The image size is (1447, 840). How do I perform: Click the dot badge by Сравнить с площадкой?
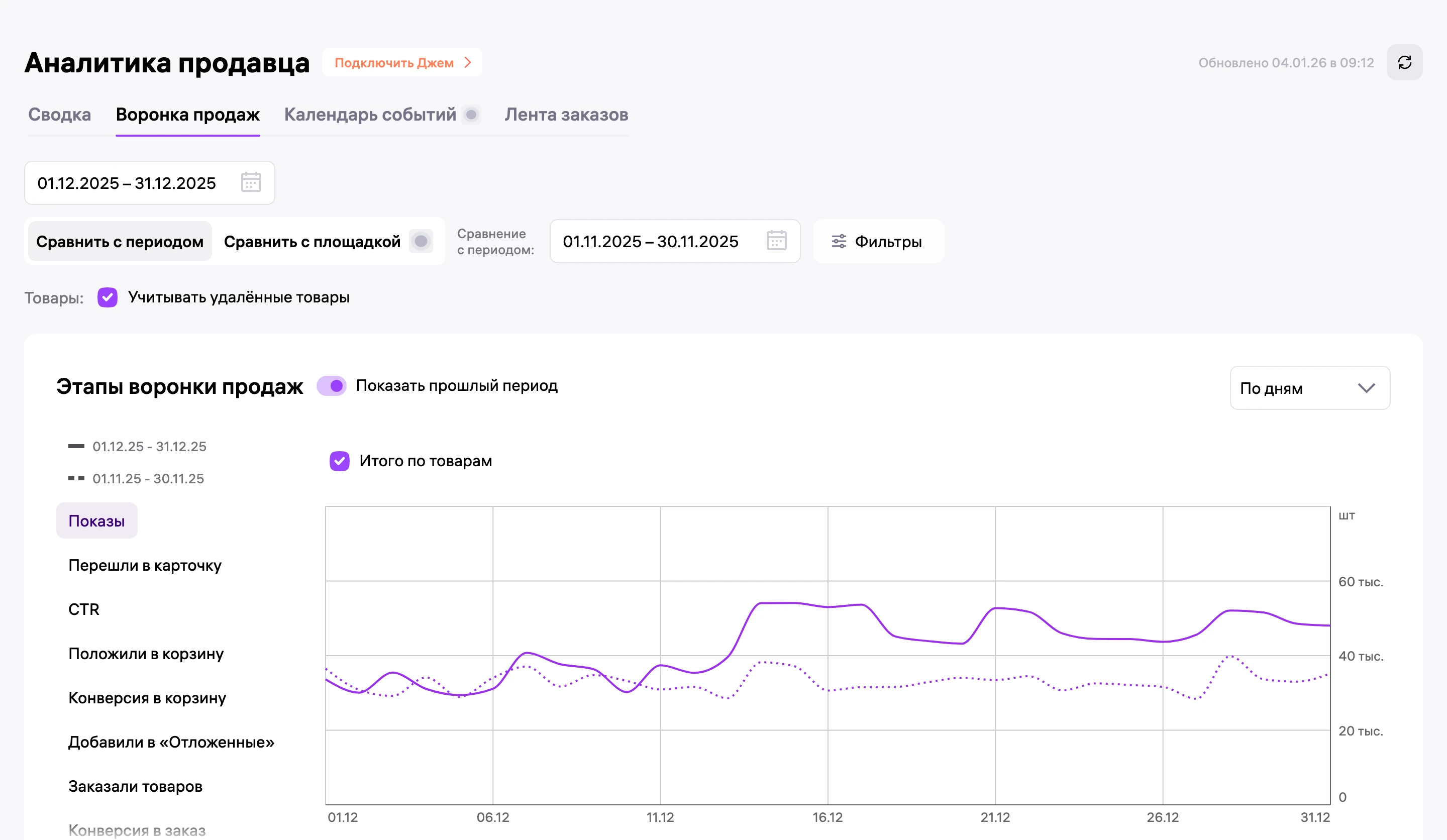[x=421, y=241]
